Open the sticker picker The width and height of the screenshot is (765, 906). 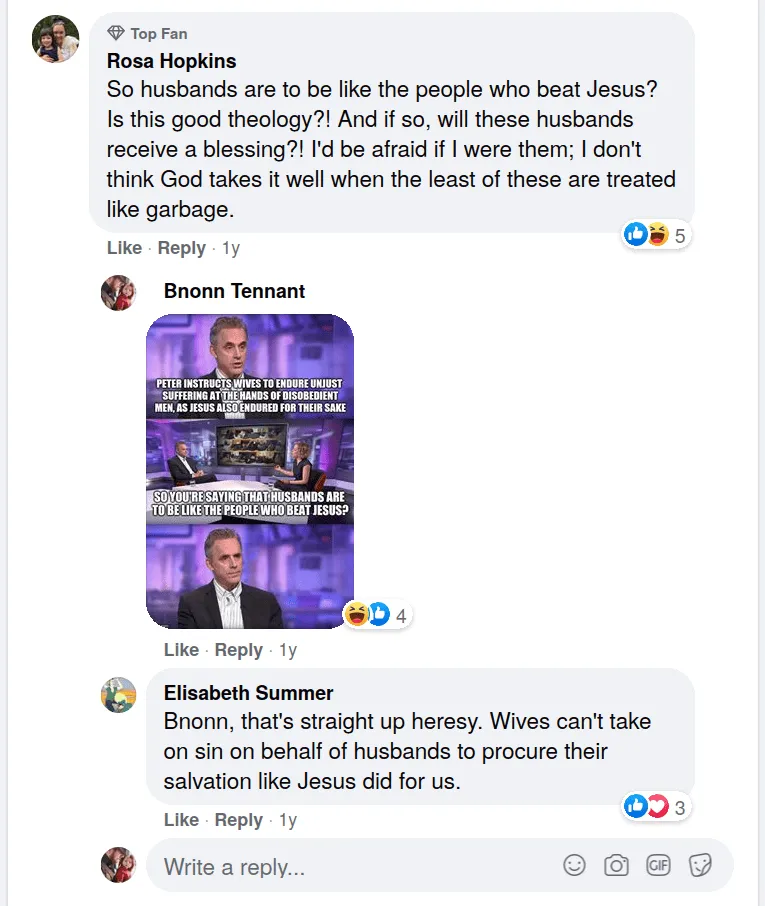(x=700, y=866)
